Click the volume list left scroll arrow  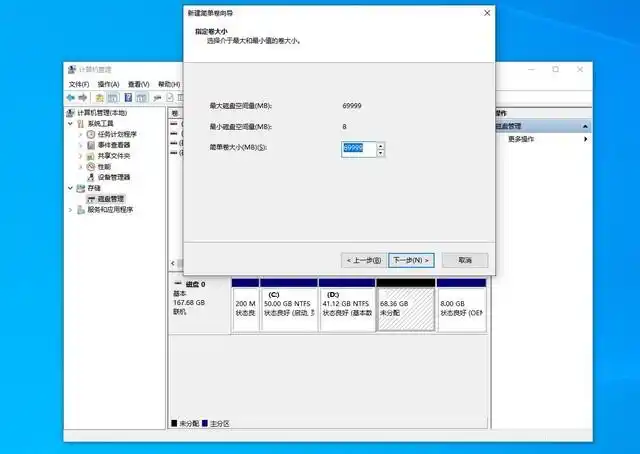[x=173, y=263]
